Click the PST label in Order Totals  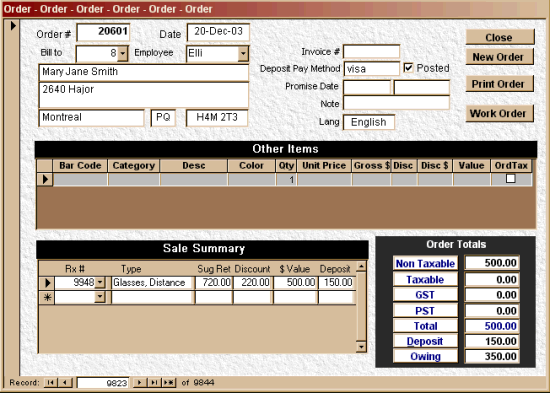pyautogui.click(x=425, y=311)
